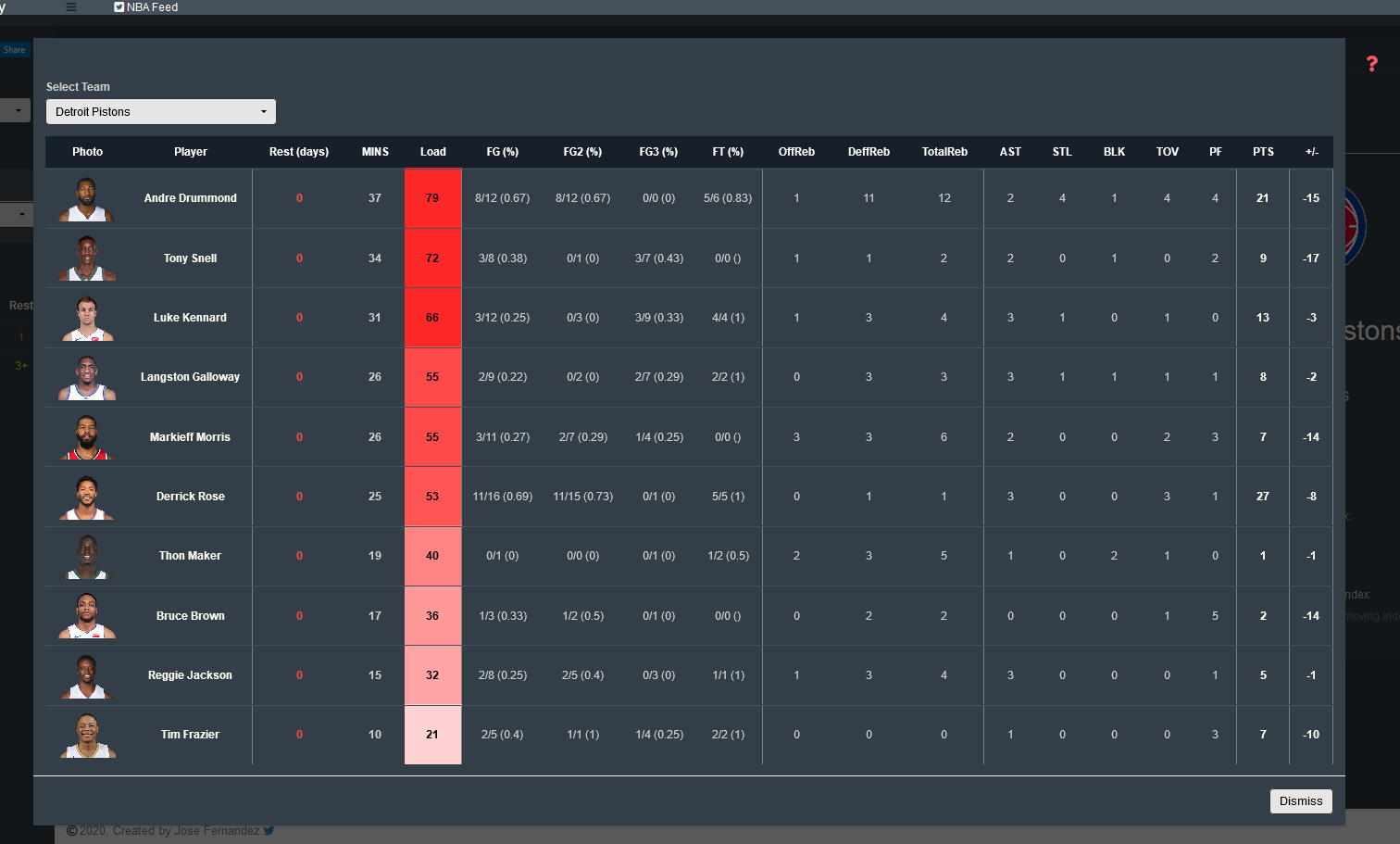Click Bruce Brown's headshot
Image resolution: width=1400 pixels, height=844 pixels.
87,615
